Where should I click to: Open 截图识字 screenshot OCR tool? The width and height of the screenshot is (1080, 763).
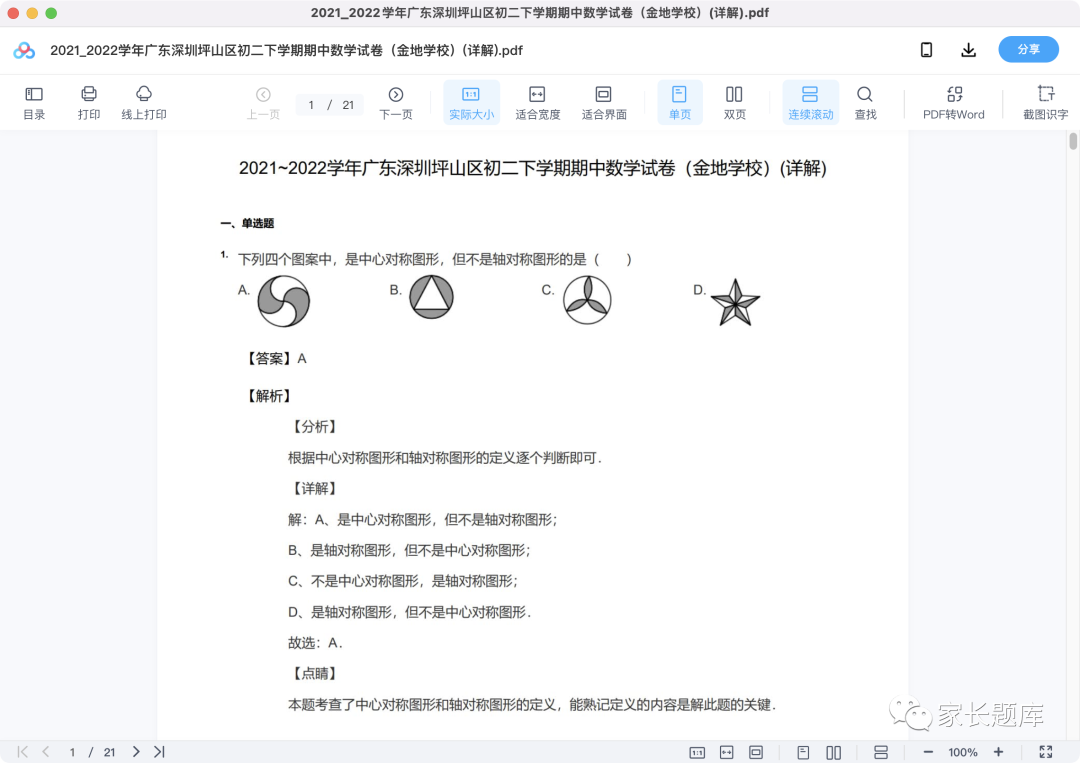point(1046,103)
